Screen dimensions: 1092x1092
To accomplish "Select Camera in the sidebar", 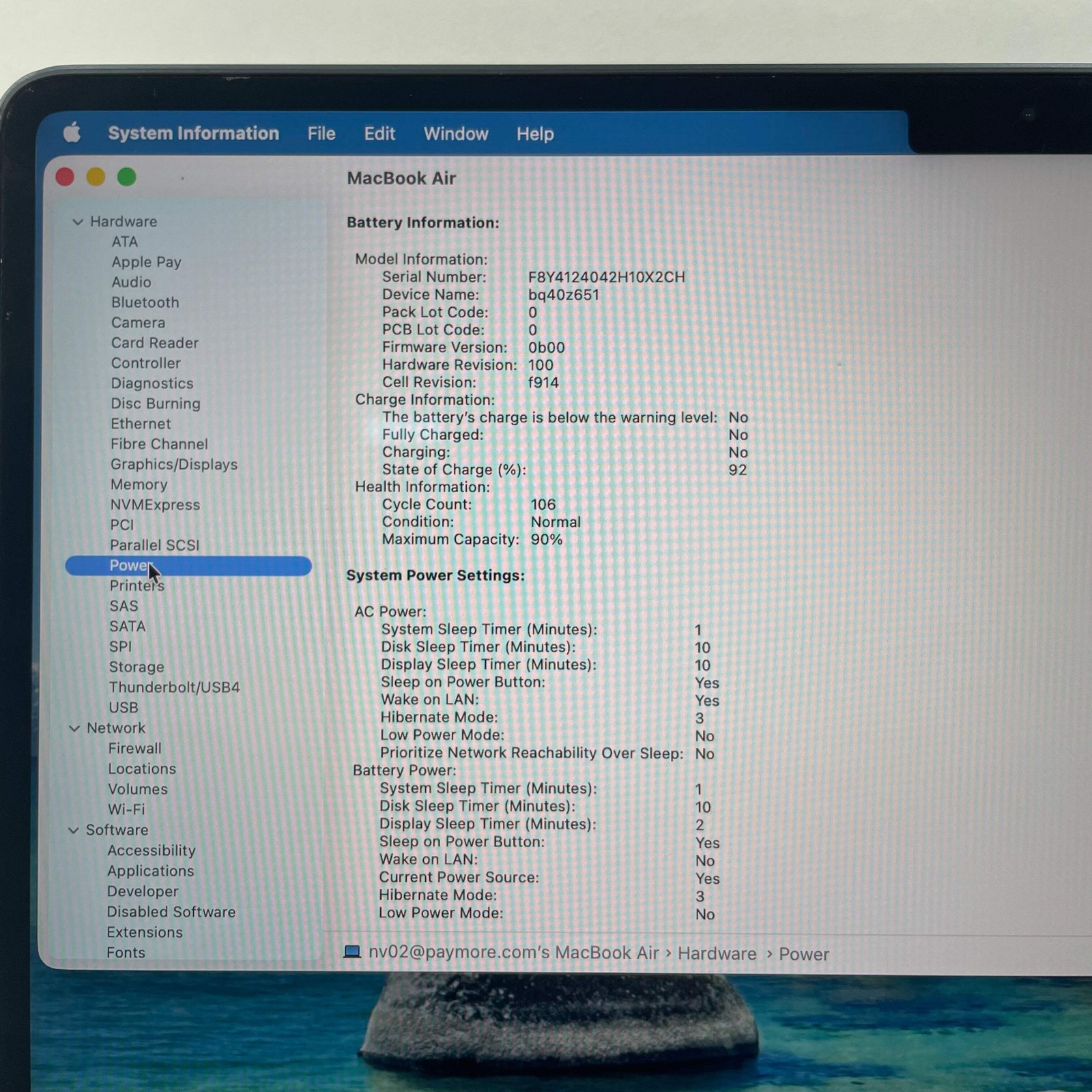I will click(x=138, y=322).
